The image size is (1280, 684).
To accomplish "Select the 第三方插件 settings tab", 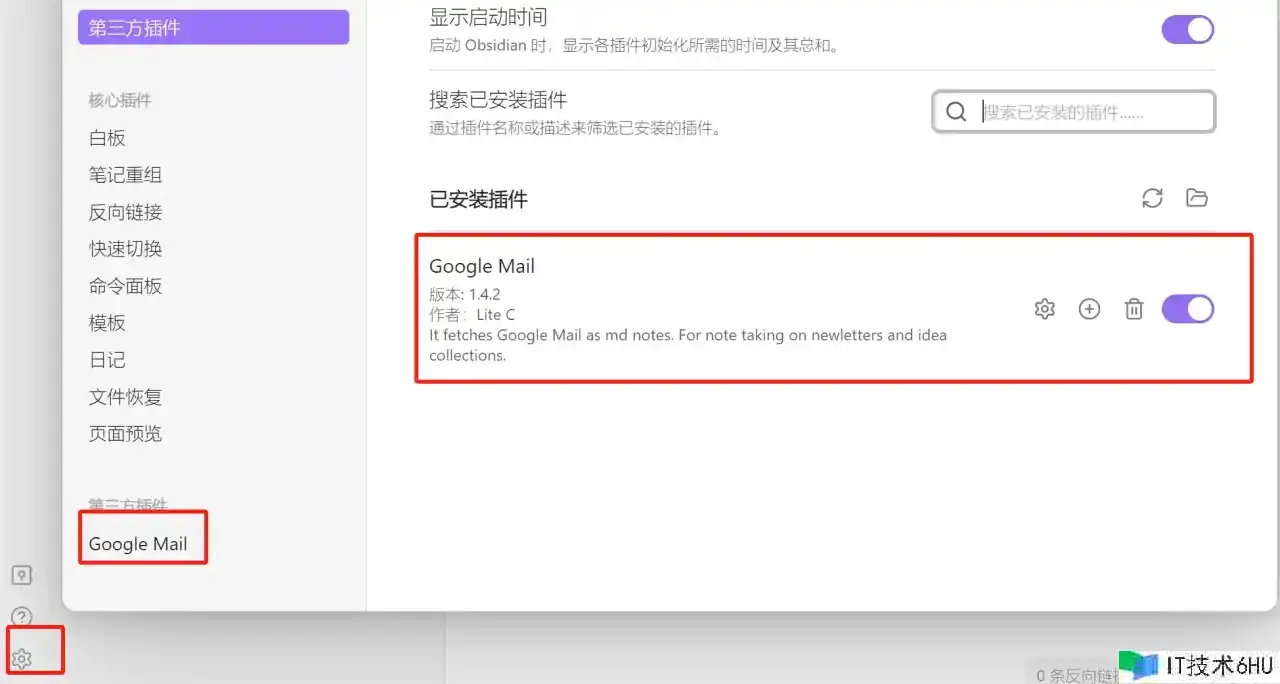I will point(213,28).
